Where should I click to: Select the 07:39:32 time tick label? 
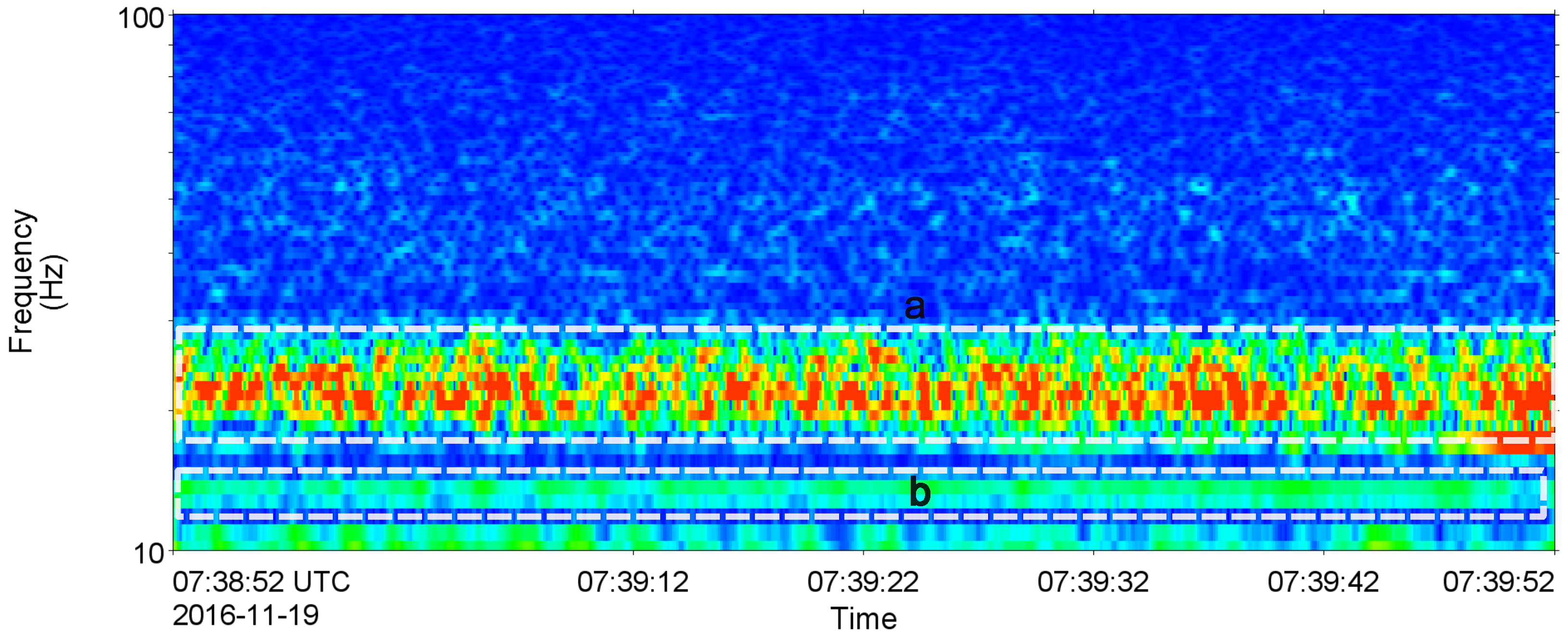tap(1093, 582)
